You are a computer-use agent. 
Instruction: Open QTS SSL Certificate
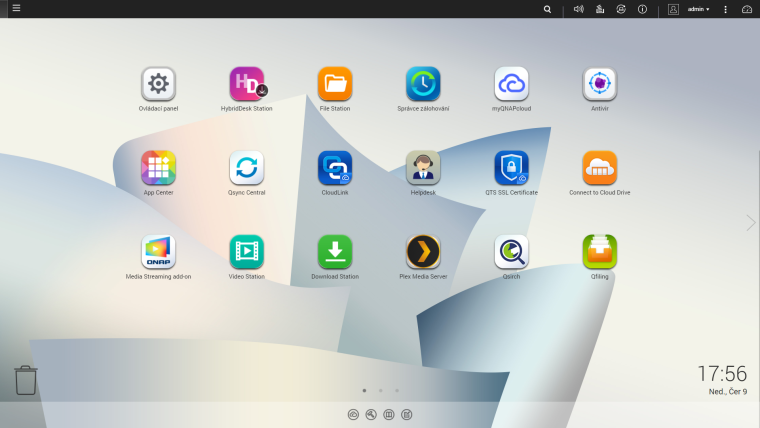[511, 168]
